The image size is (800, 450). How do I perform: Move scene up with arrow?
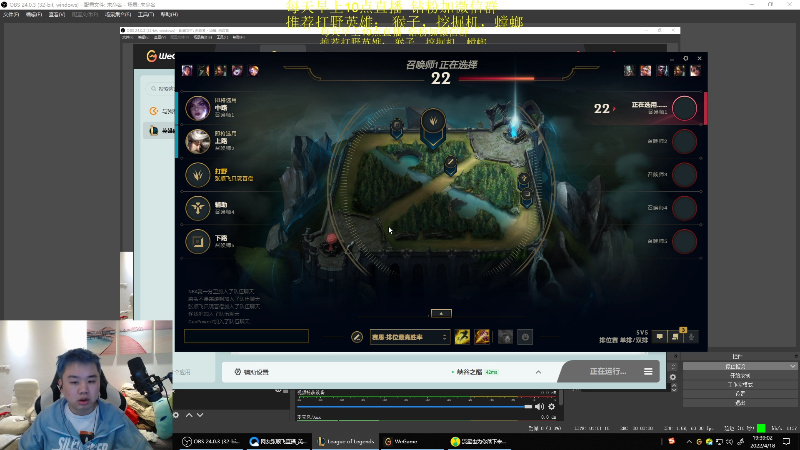(189, 415)
